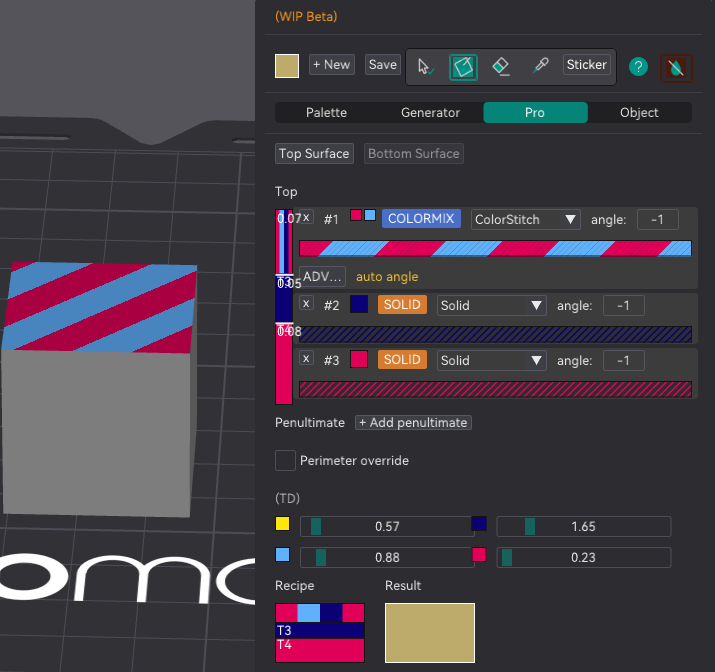The width and height of the screenshot is (715, 672).
Task: Adjust the pink TD slider at 0.23
Action: click(x=584, y=558)
